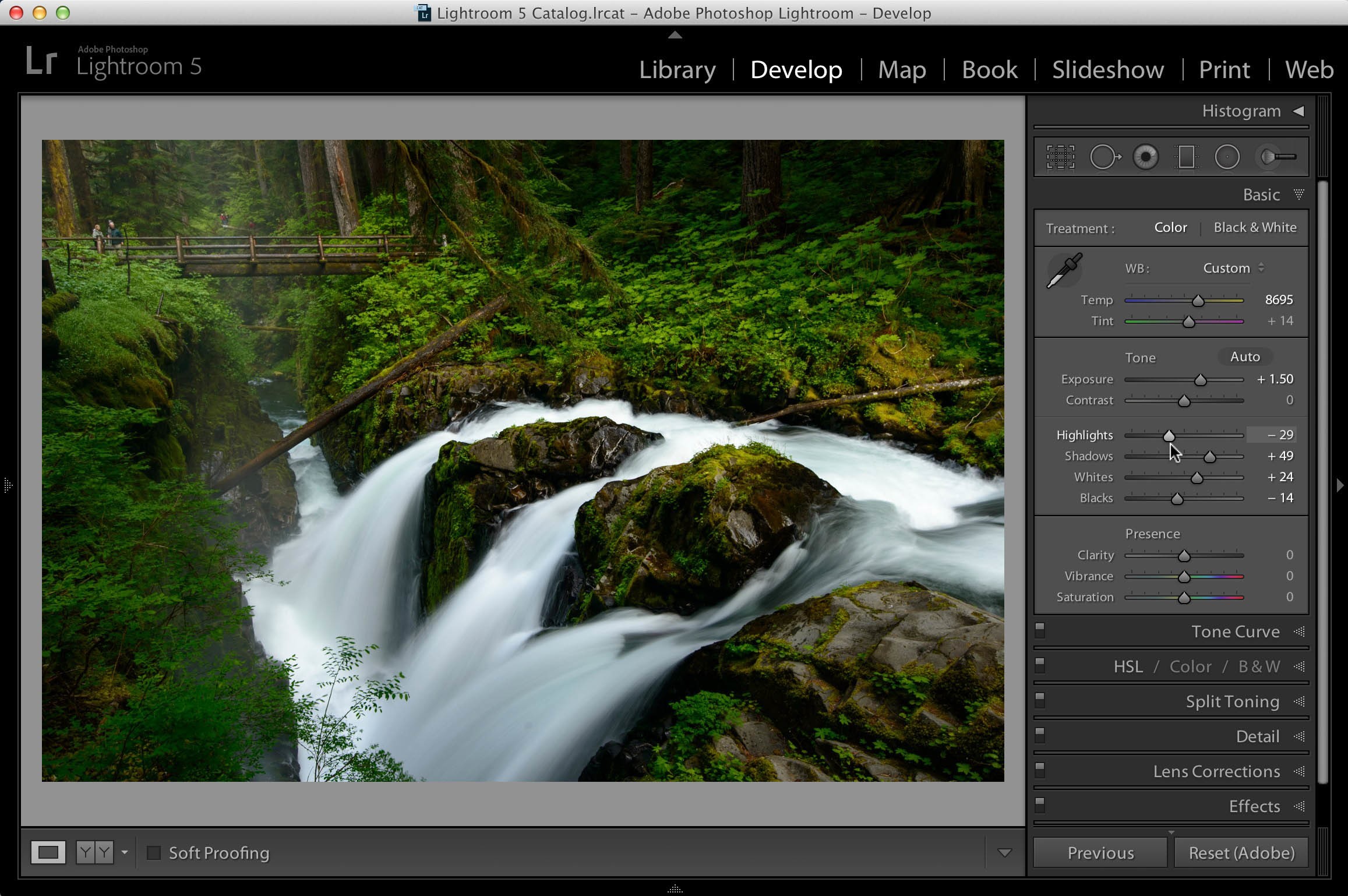Toggle the HSL panel on/off switch
1348x896 pixels.
(1040, 665)
